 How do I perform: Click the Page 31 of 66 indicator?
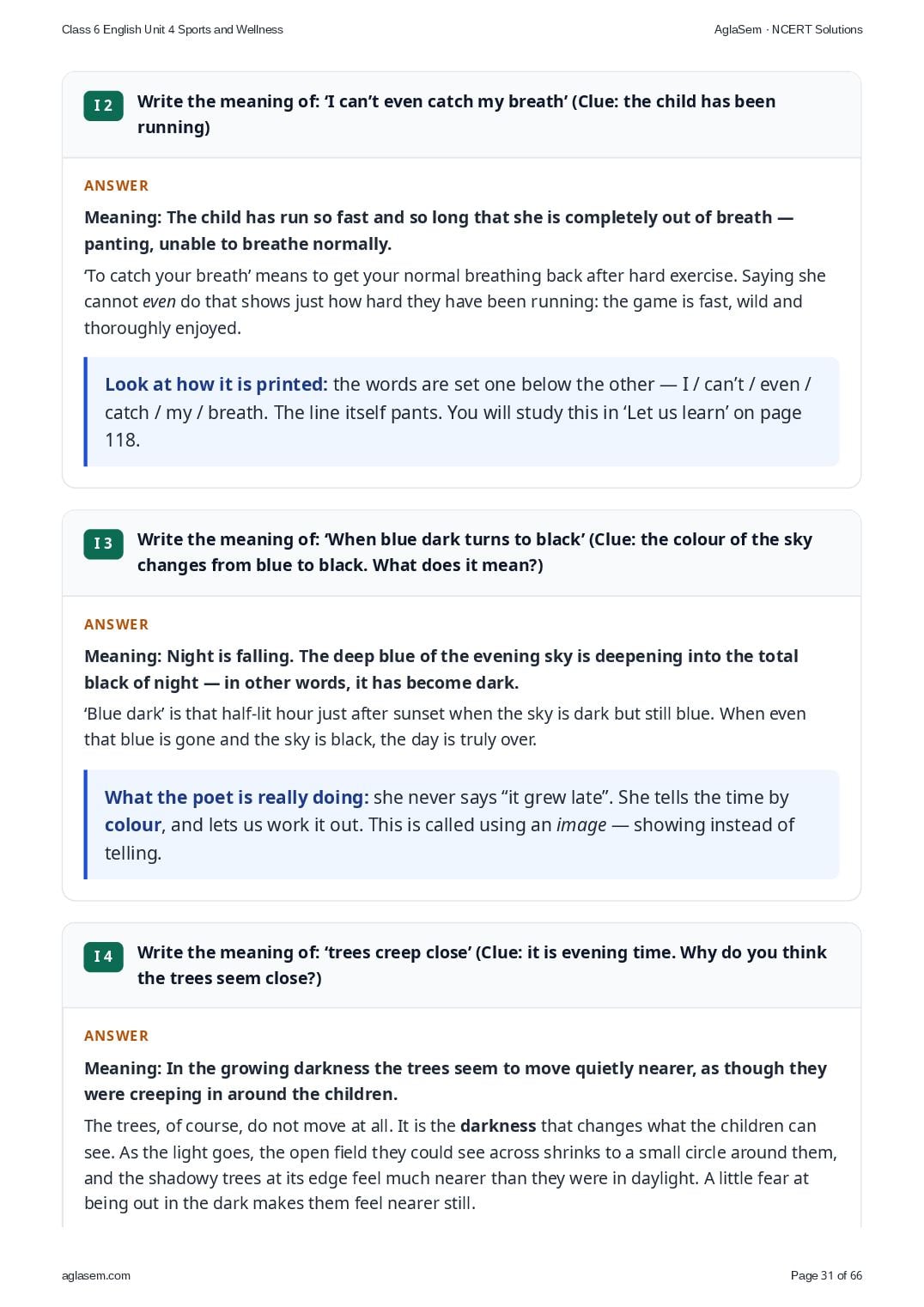[x=826, y=1275]
